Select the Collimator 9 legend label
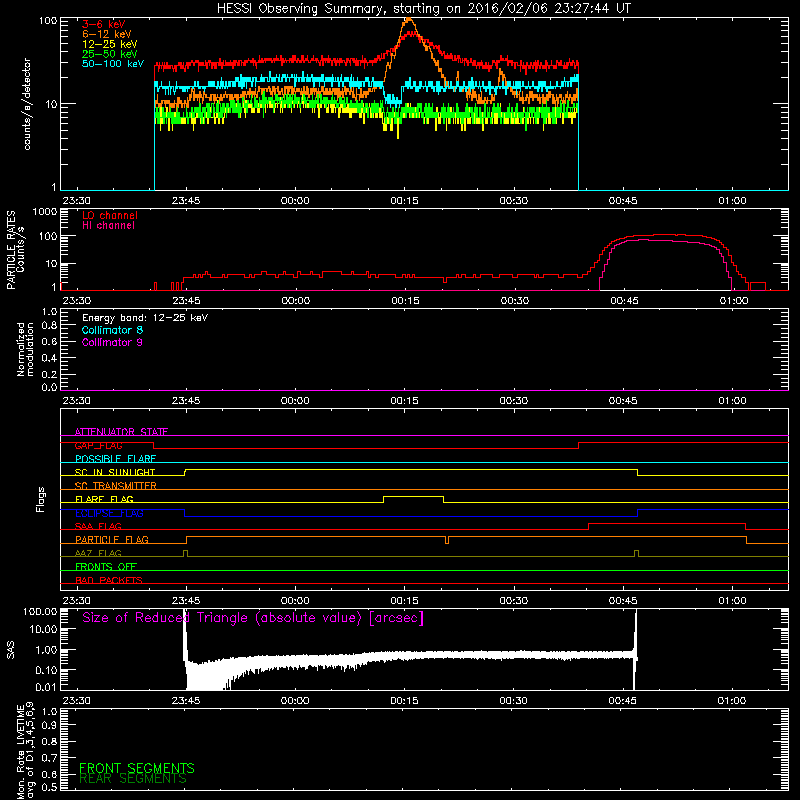800x800 pixels. 112,342
